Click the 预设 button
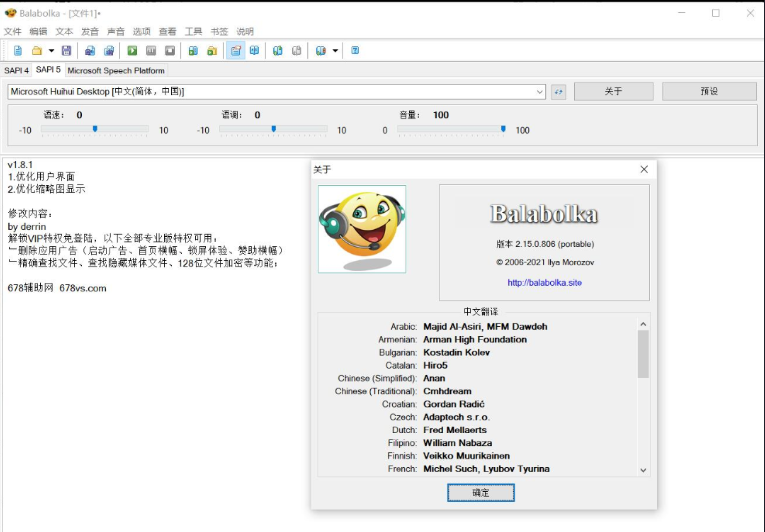Viewport: 765px width, 532px height. (709, 91)
